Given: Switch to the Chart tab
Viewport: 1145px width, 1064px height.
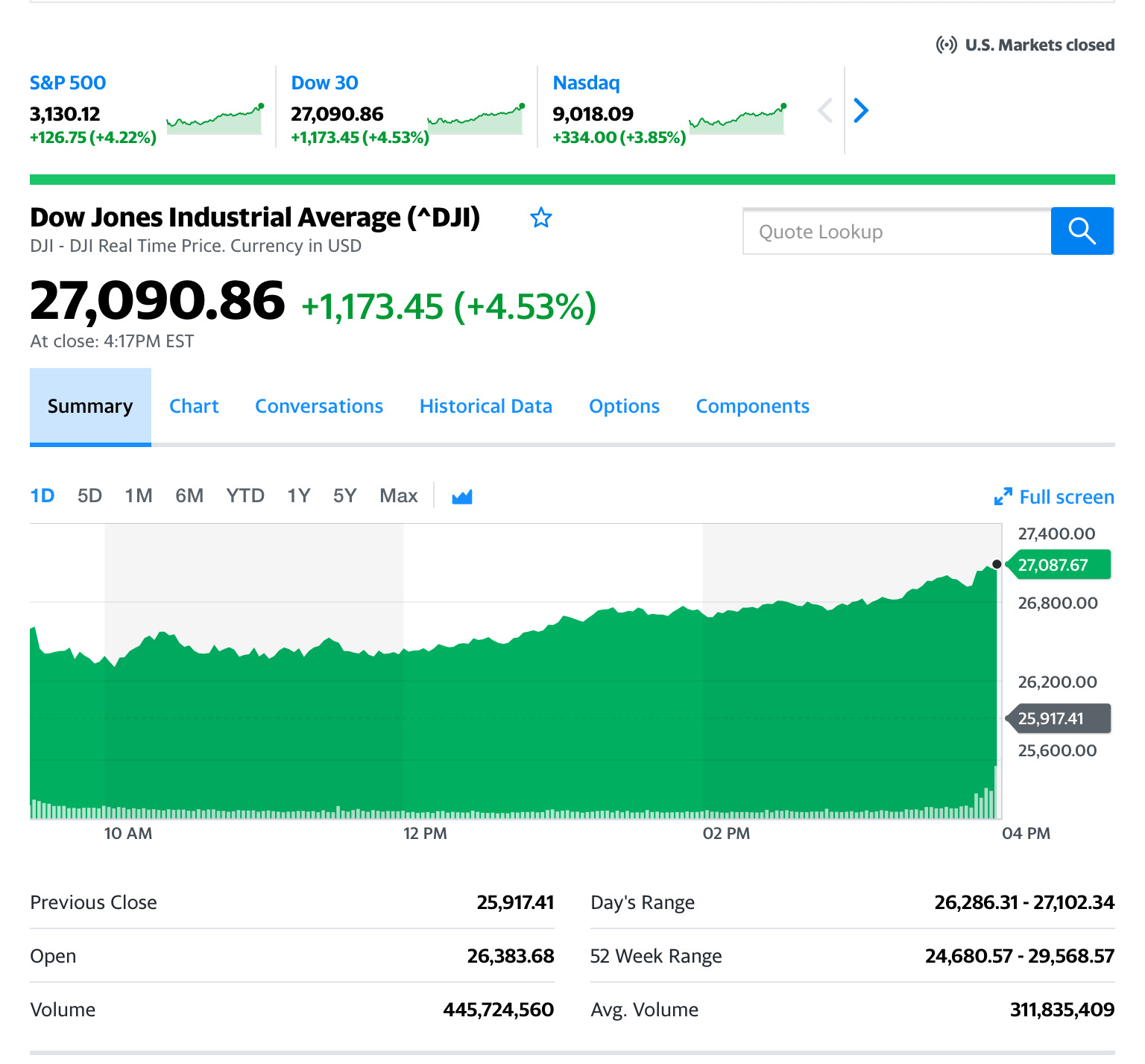Looking at the screenshot, I should pos(194,406).
